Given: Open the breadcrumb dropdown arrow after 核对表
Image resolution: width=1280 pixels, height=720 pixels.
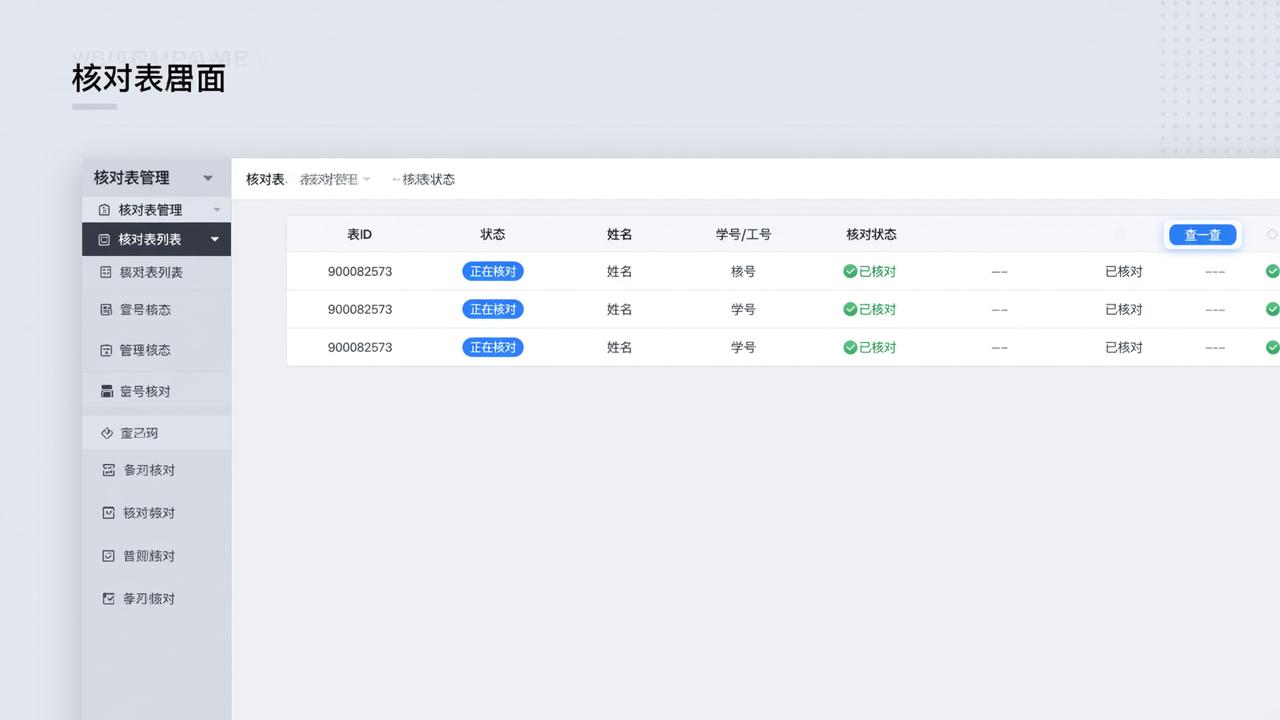Looking at the screenshot, I should pyautogui.click(x=367, y=180).
